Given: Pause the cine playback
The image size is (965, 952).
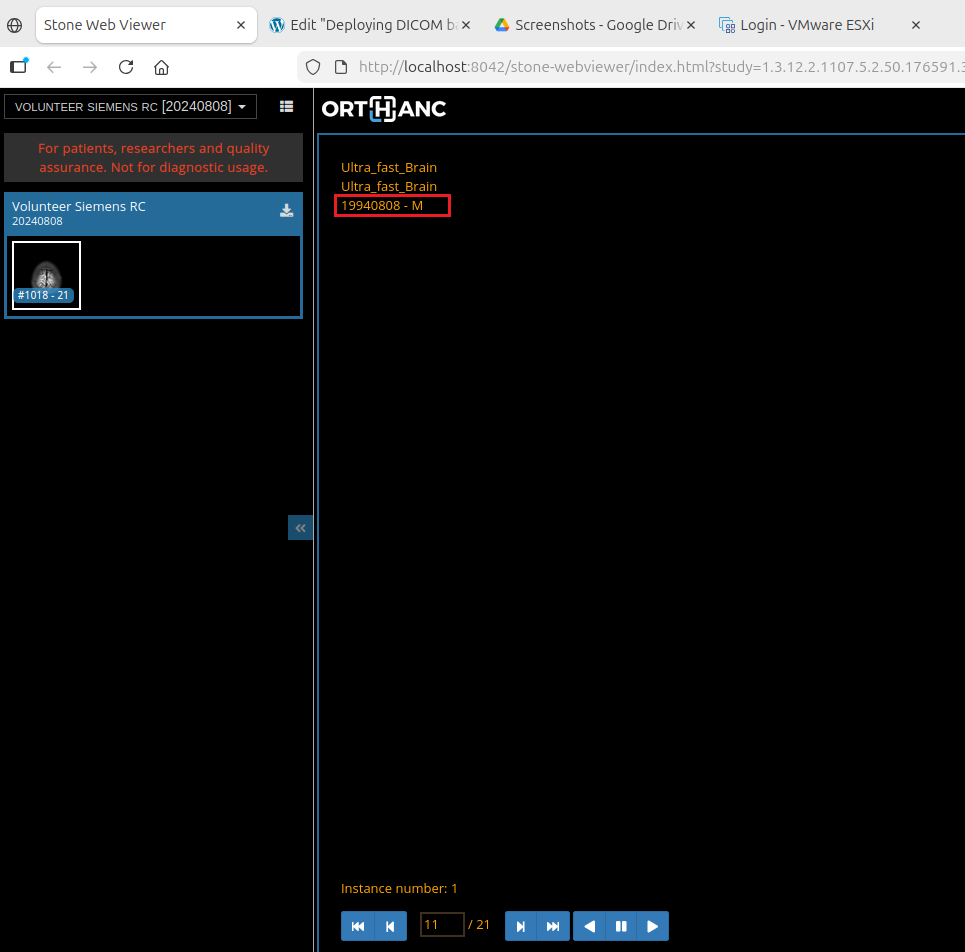Looking at the screenshot, I should (x=621, y=926).
